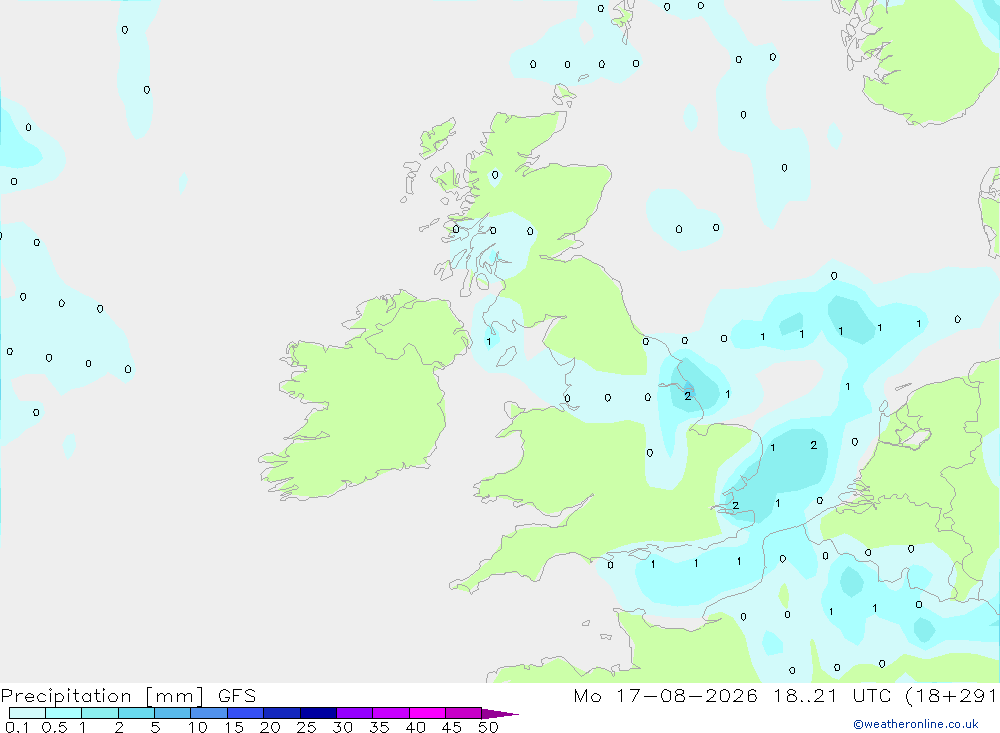Click the legend label "10"
Viewport: 1000px width, 733px height.
tap(198, 727)
